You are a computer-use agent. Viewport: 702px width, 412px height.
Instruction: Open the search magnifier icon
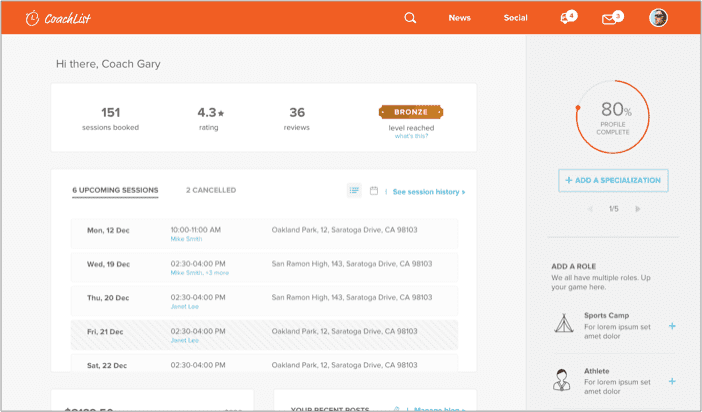click(410, 18)
